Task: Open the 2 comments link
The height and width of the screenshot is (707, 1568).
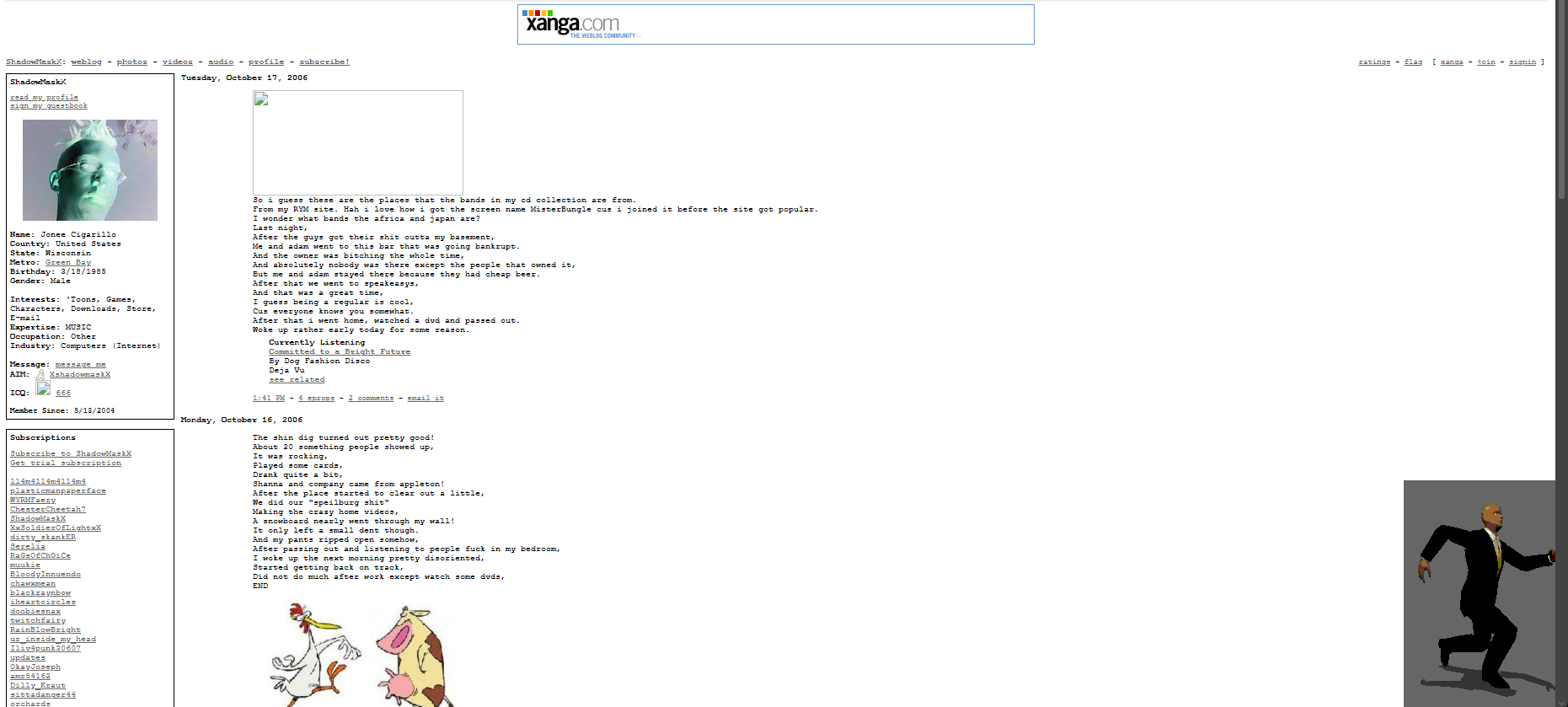Action: (371, 399)
